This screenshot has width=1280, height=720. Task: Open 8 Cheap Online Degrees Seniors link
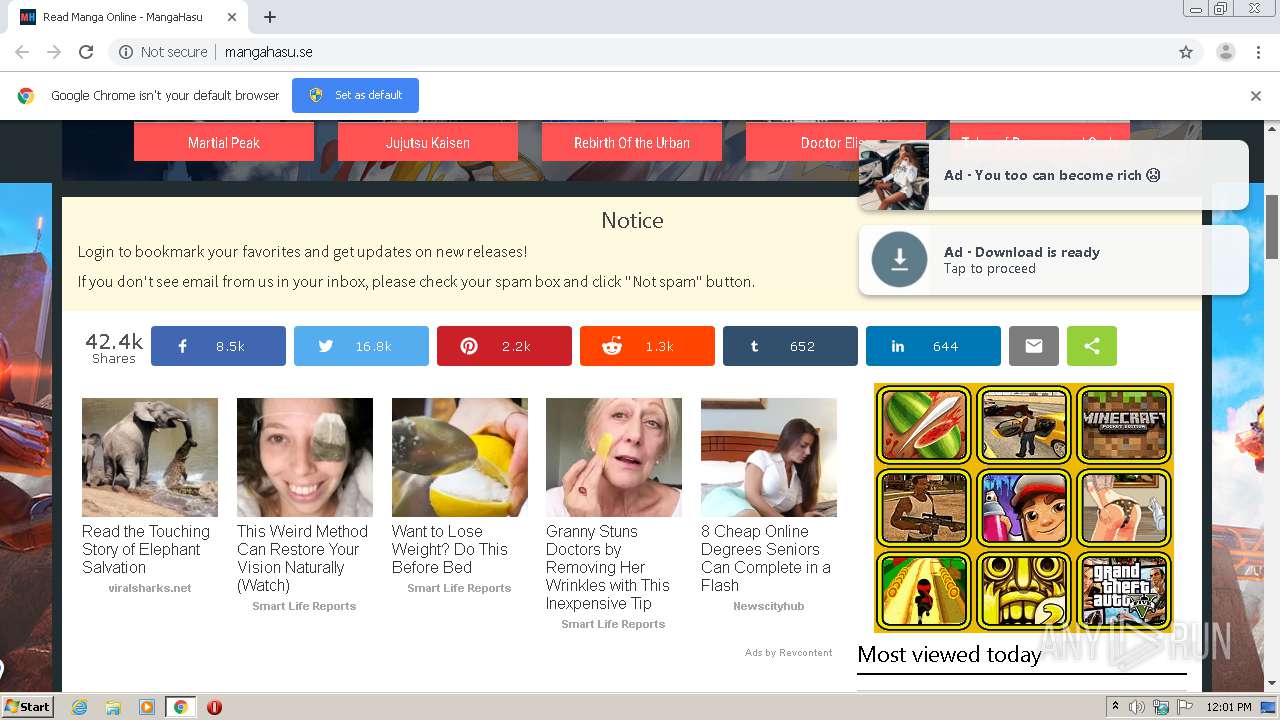pyautogui.click(x=766, y=558)
